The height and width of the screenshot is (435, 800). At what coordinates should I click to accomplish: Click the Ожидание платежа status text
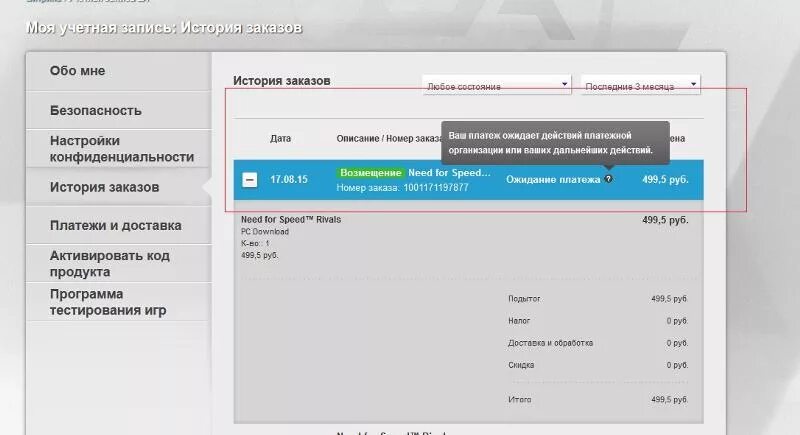[x=553, y=180]
